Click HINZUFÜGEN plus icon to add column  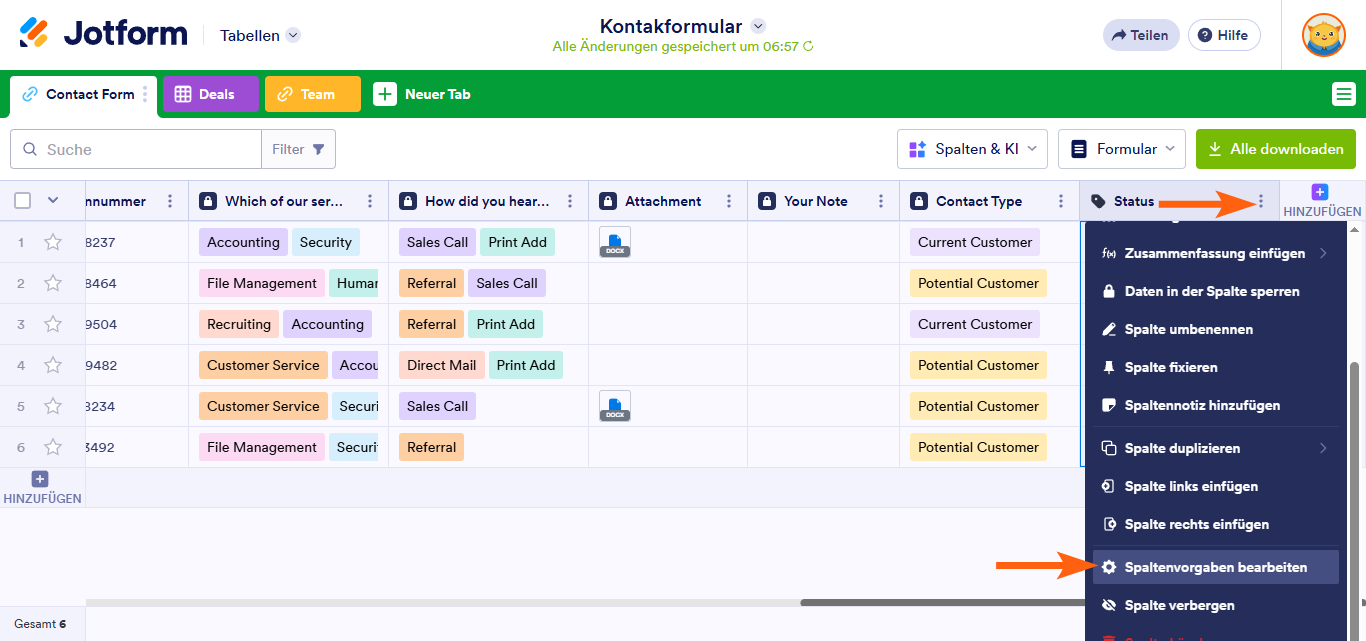tap(1319, 193)
